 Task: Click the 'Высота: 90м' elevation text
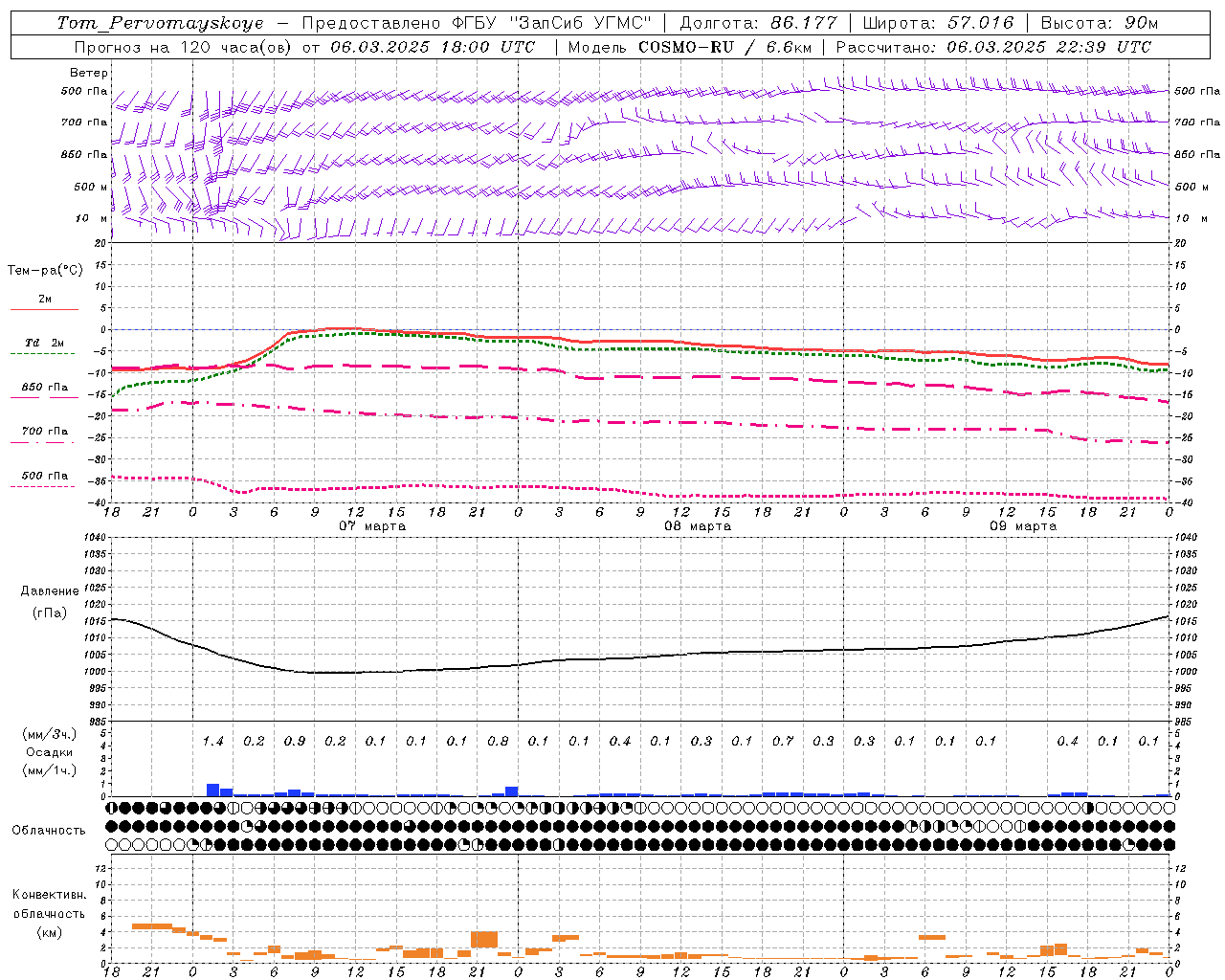1100,23
